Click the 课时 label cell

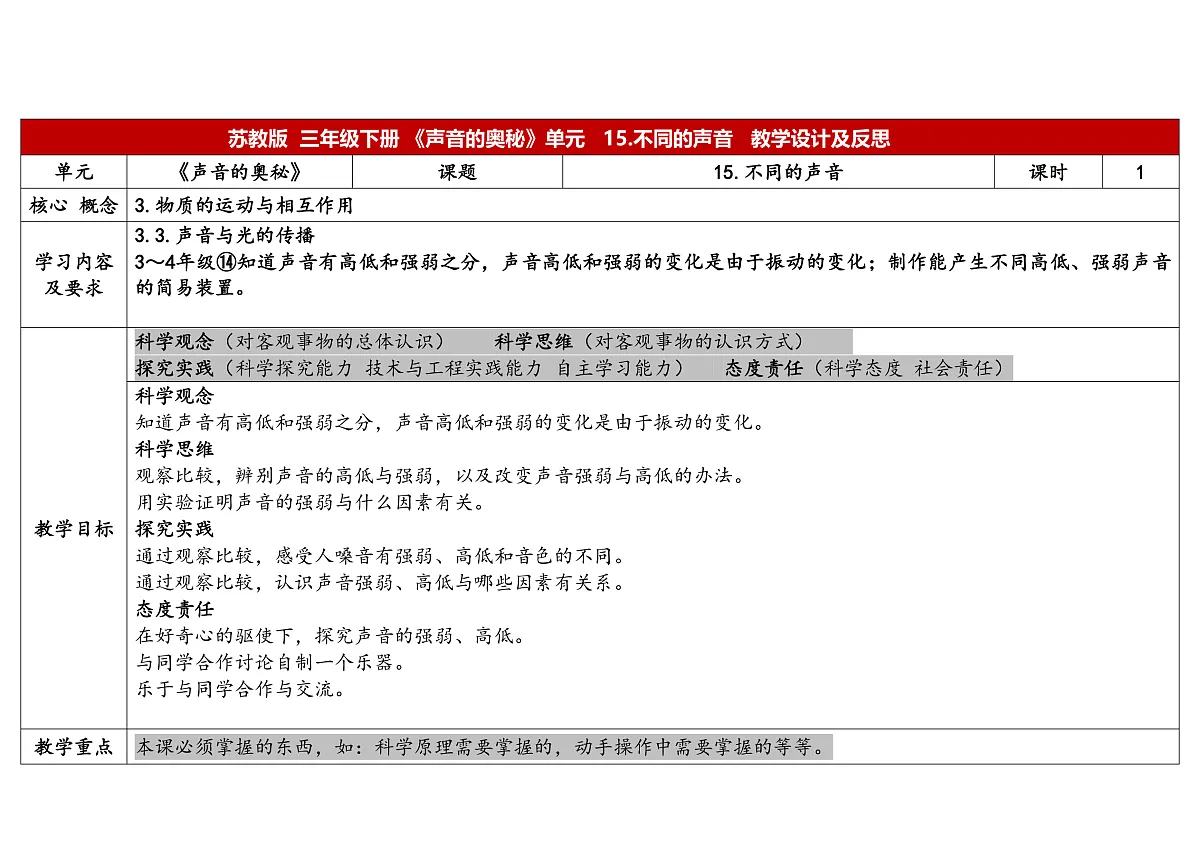(x=1046, y=171)
